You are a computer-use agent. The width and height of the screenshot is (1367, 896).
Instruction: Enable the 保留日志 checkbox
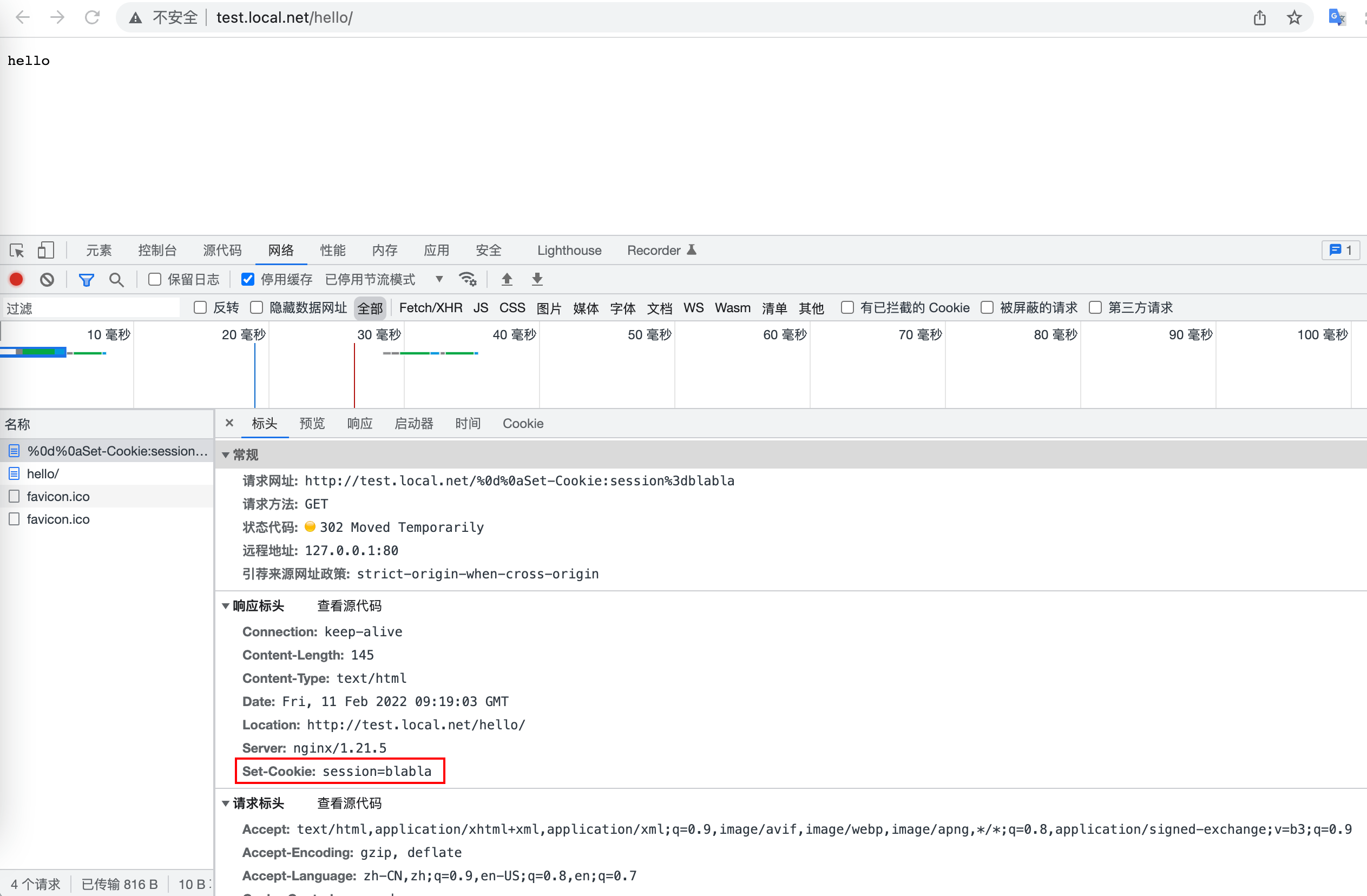155,280
